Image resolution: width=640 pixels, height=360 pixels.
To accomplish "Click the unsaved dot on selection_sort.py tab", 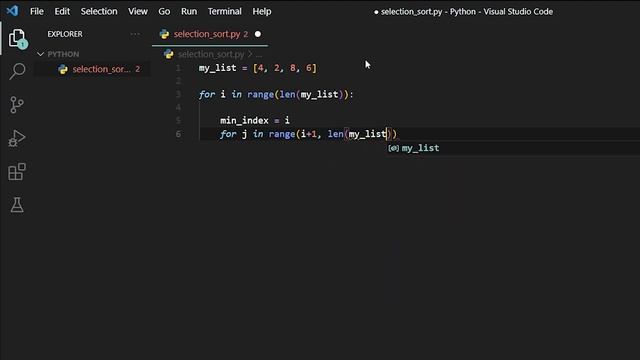I will click(x=258, y=34).
